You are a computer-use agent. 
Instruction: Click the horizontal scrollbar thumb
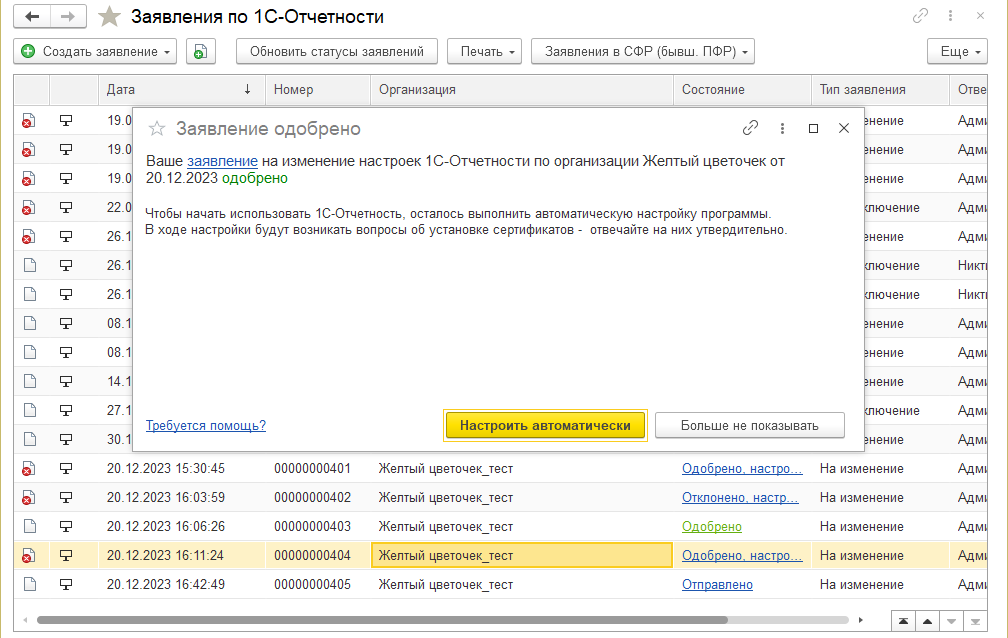click(x=382, y=621)
